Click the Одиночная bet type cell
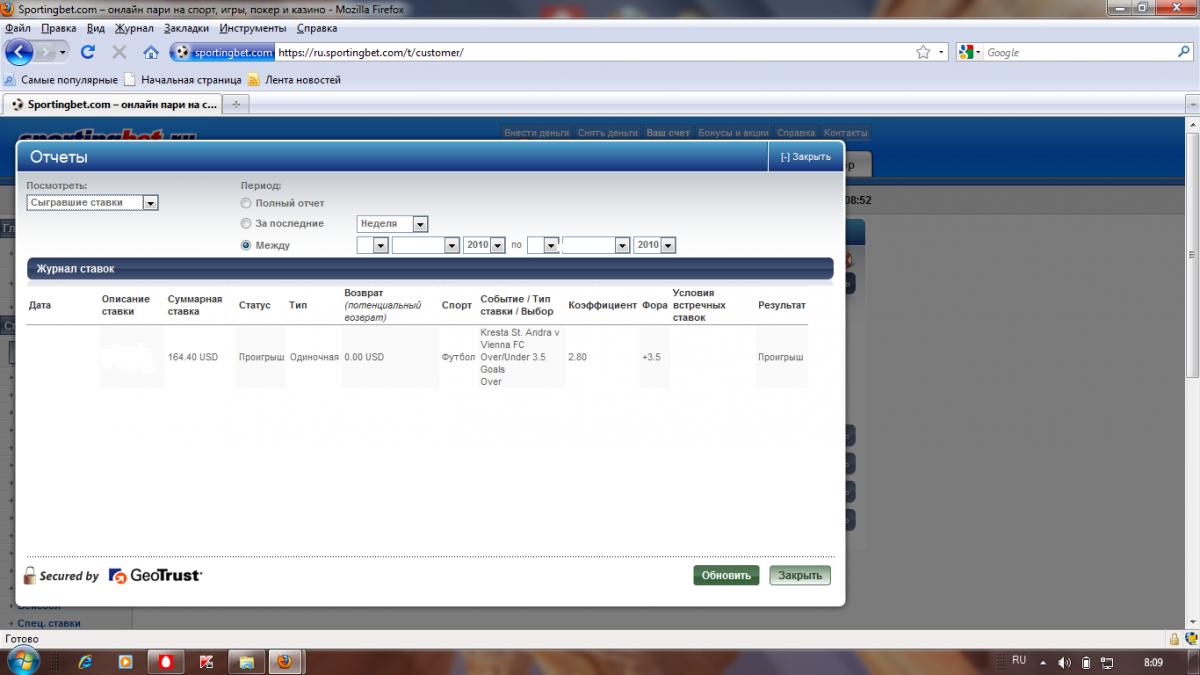Screen dimensions: 1200x675 [314, 357]
